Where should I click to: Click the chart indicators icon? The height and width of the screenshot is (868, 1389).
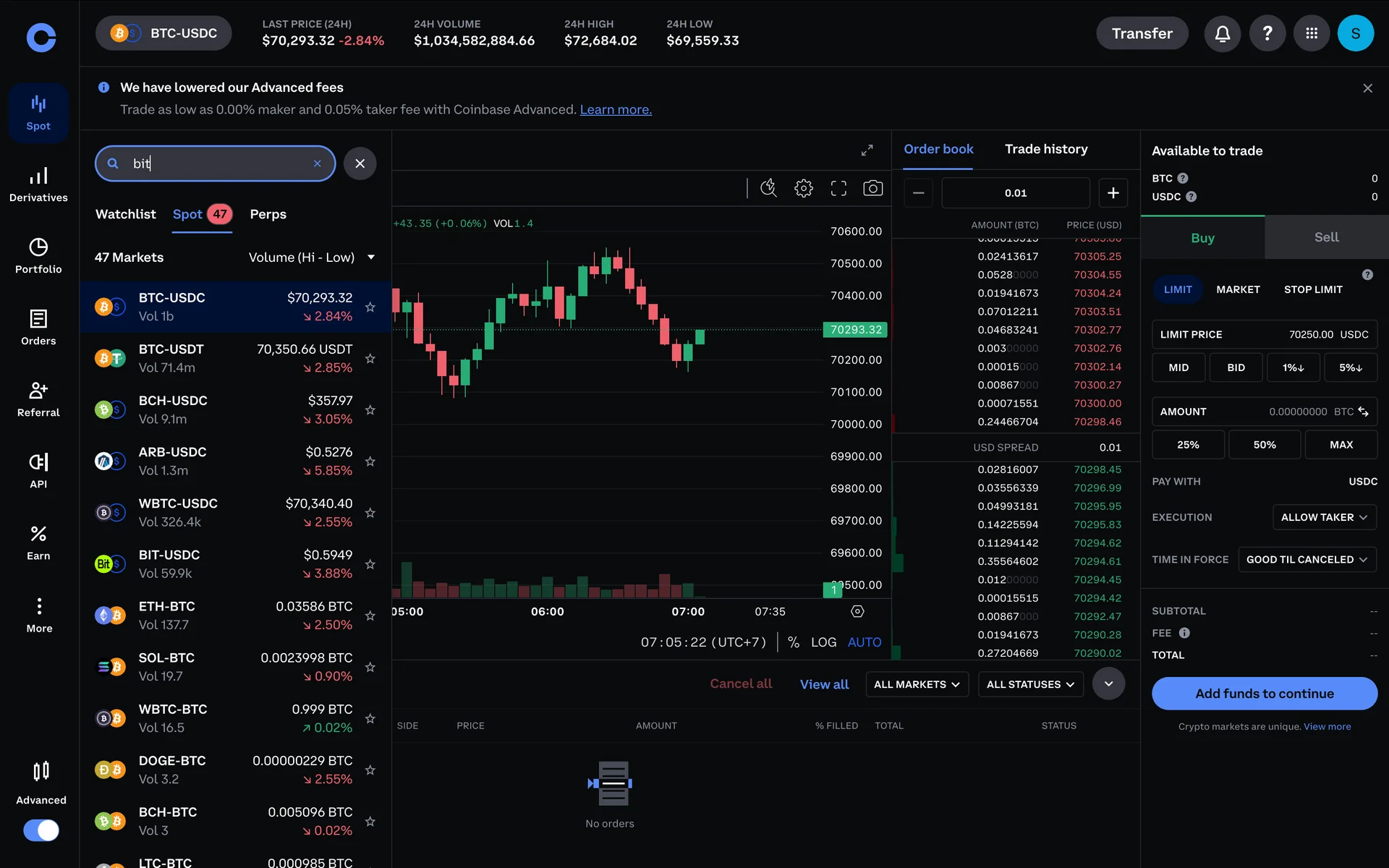coord(768,188)
